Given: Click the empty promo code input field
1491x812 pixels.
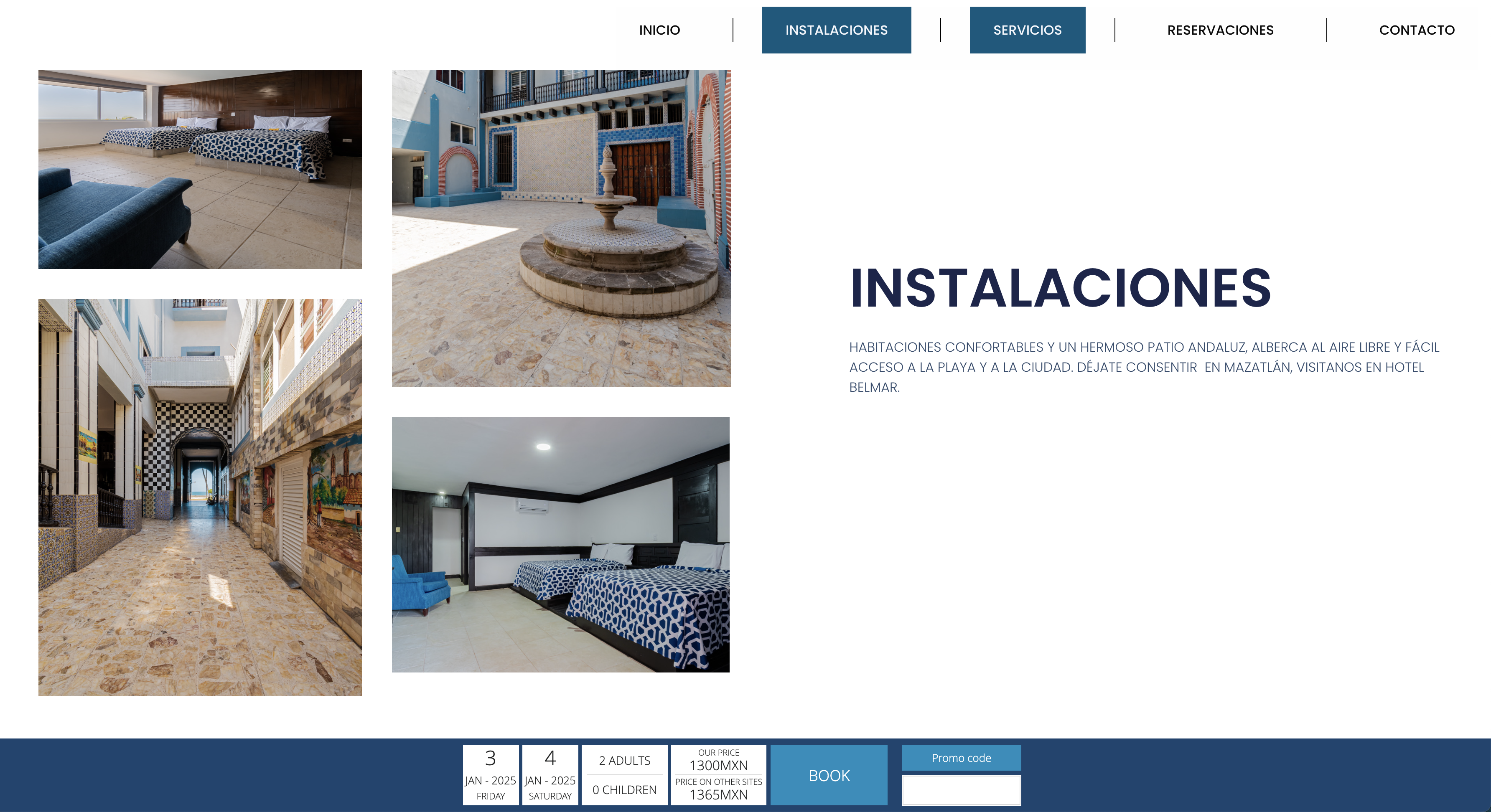Looking at the screenshot, I should [x=961, y=790].
